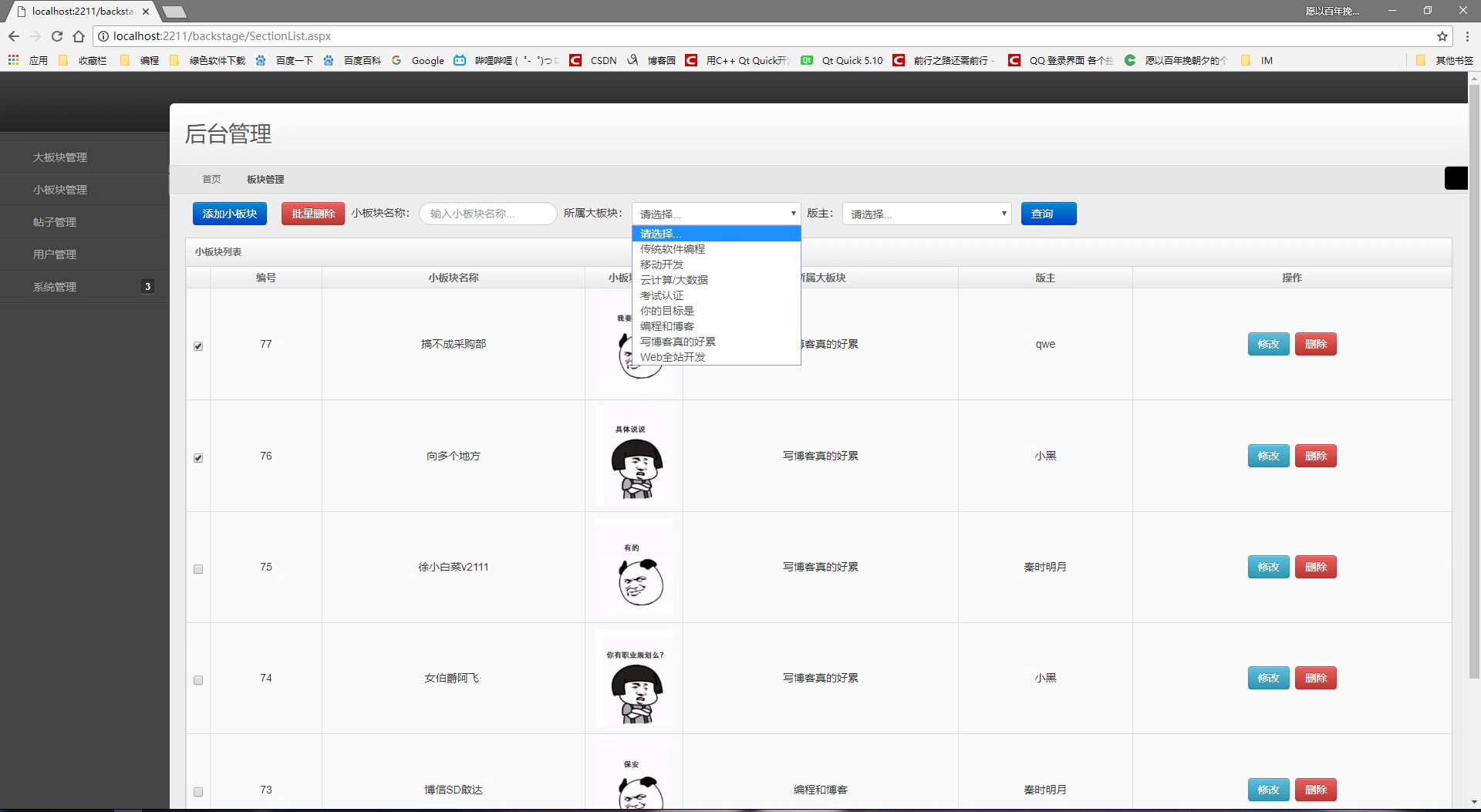Open 小板块管理 in the sidebar
Viewport: 1481px width, 812px height.
tap(85, 190)
